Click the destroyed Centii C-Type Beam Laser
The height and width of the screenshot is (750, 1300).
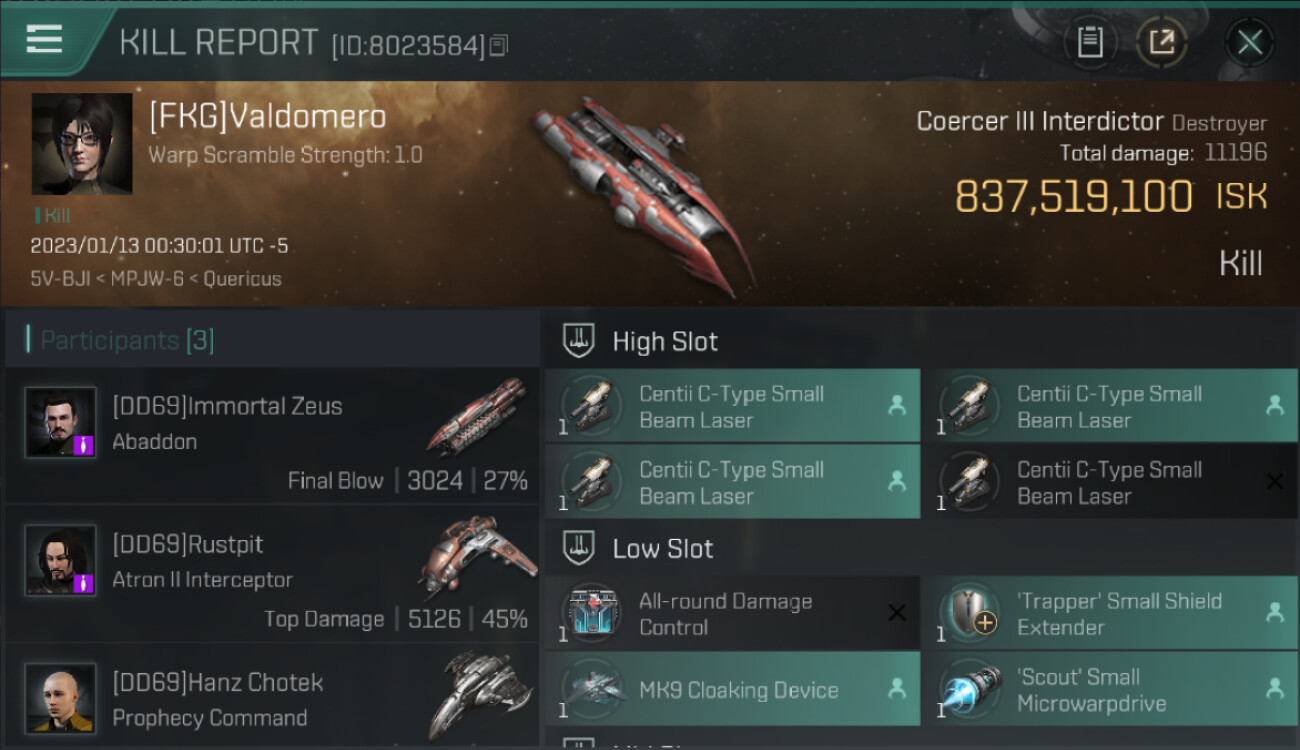pyautogui.click(x=1110, y=482)
